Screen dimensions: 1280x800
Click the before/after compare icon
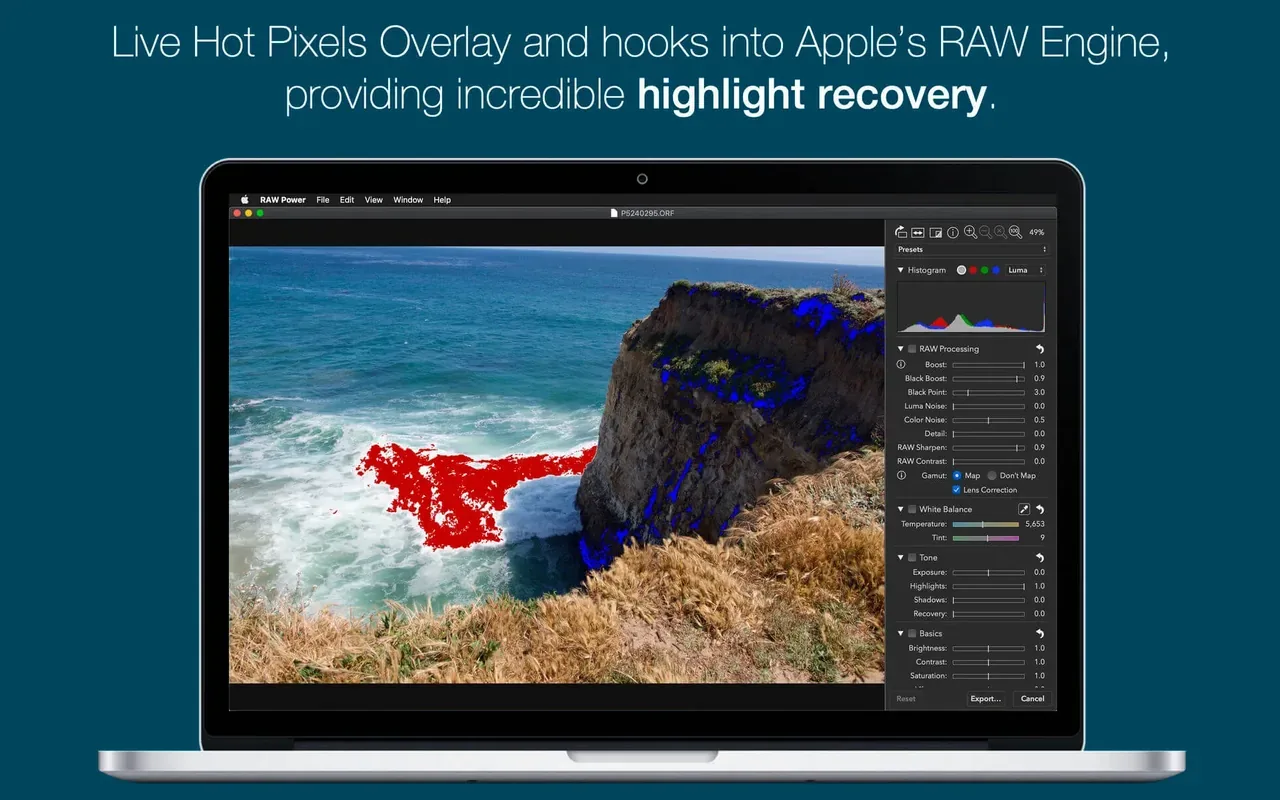pyautogui.click(x=936, y=232)
